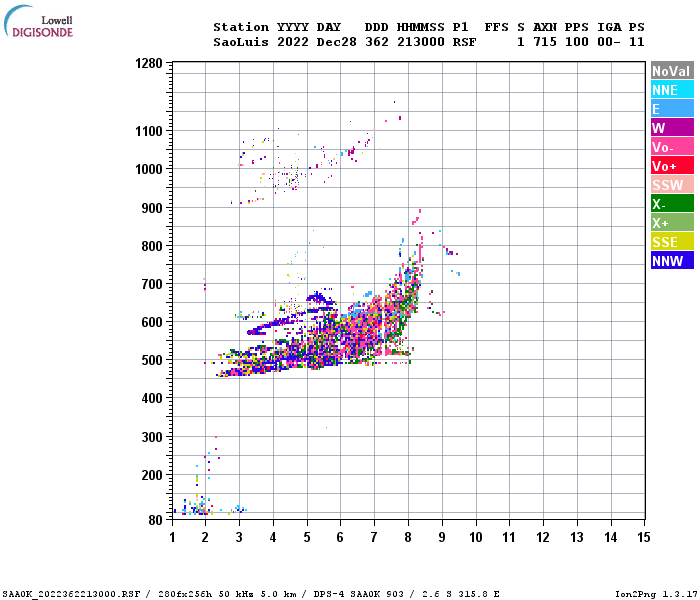Viewport: 700px width, 600px height.
Task: Click frequency axis label 12
Action: [x=543, y=537]
